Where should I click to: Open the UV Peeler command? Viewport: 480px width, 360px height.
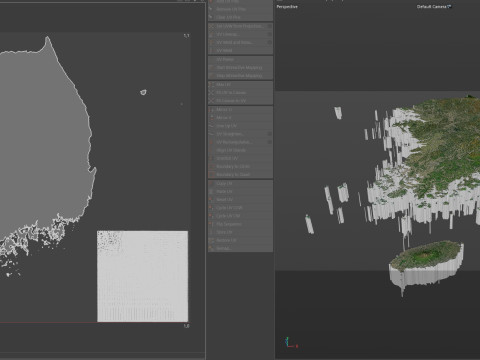point(240,59)
